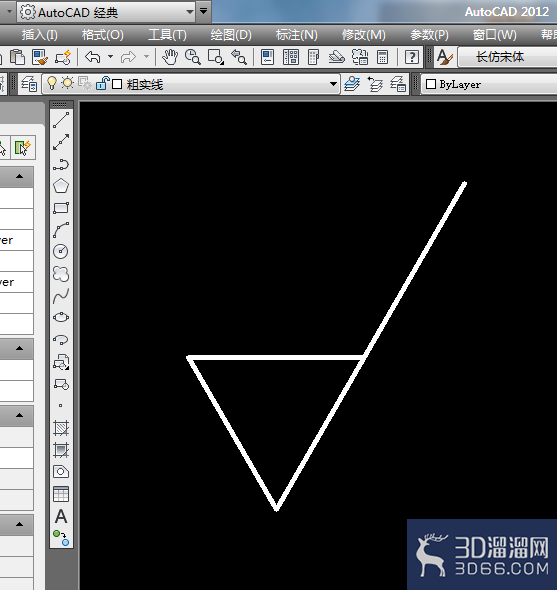This screenshot has height=590, width=557.
Task: Open the 工具(T) menu
Action: click(x=167, y=35)
